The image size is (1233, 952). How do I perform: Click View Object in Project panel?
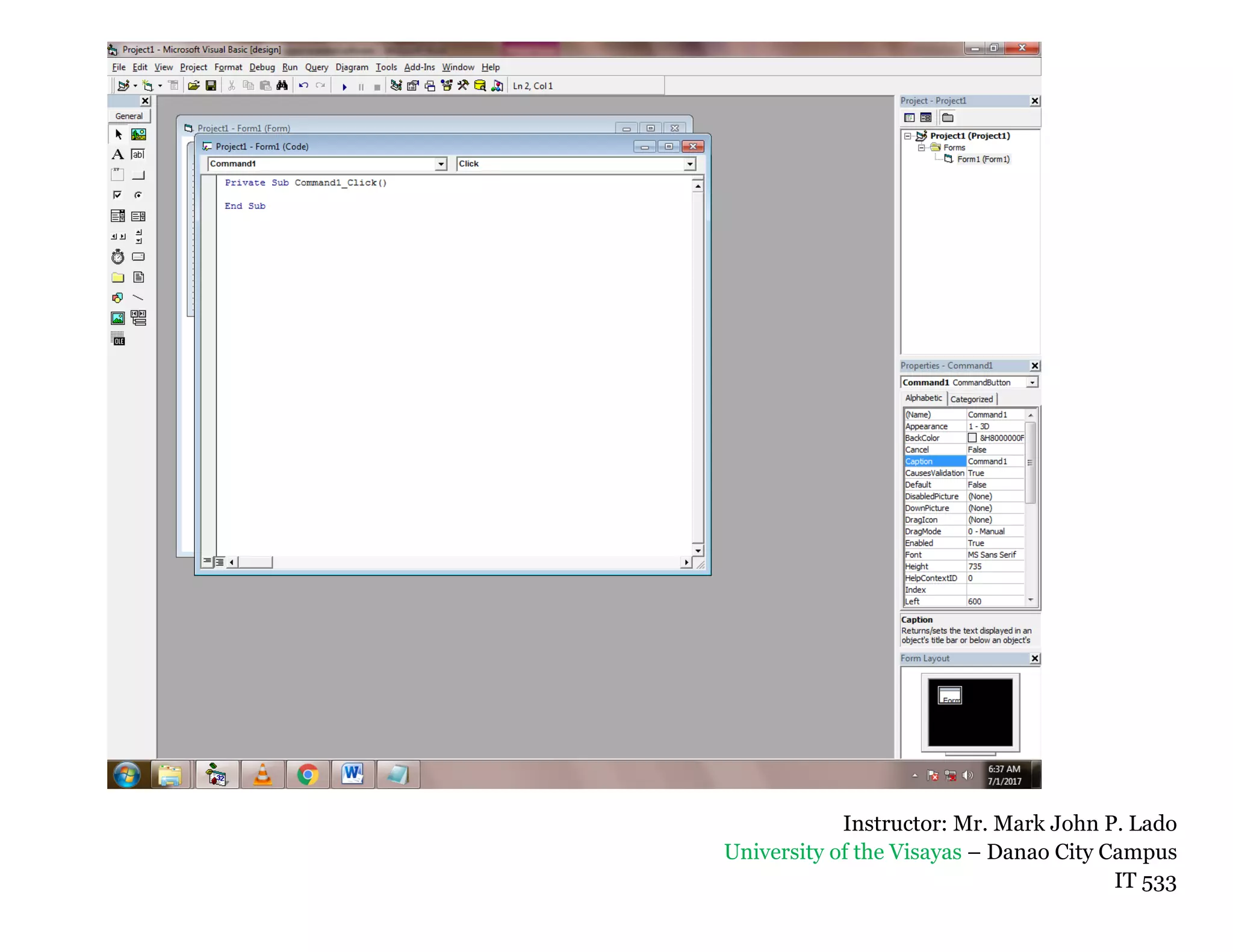coord(926,118)
